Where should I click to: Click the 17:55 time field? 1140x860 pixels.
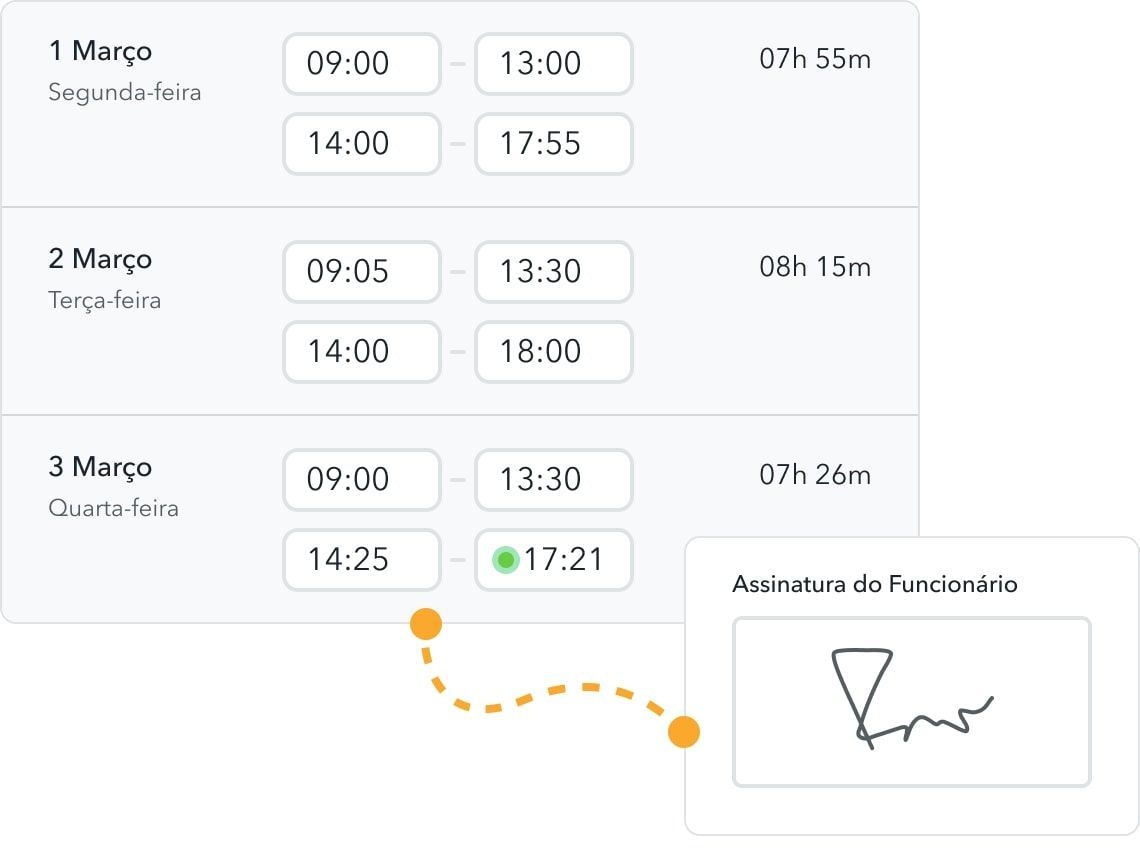point(554,144)
